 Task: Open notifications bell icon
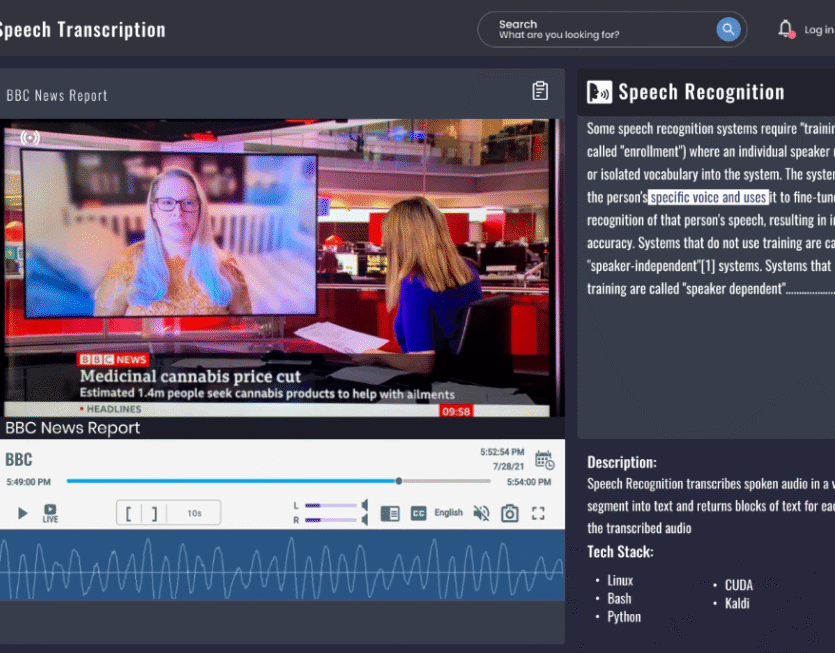click(x=786, y=29)
